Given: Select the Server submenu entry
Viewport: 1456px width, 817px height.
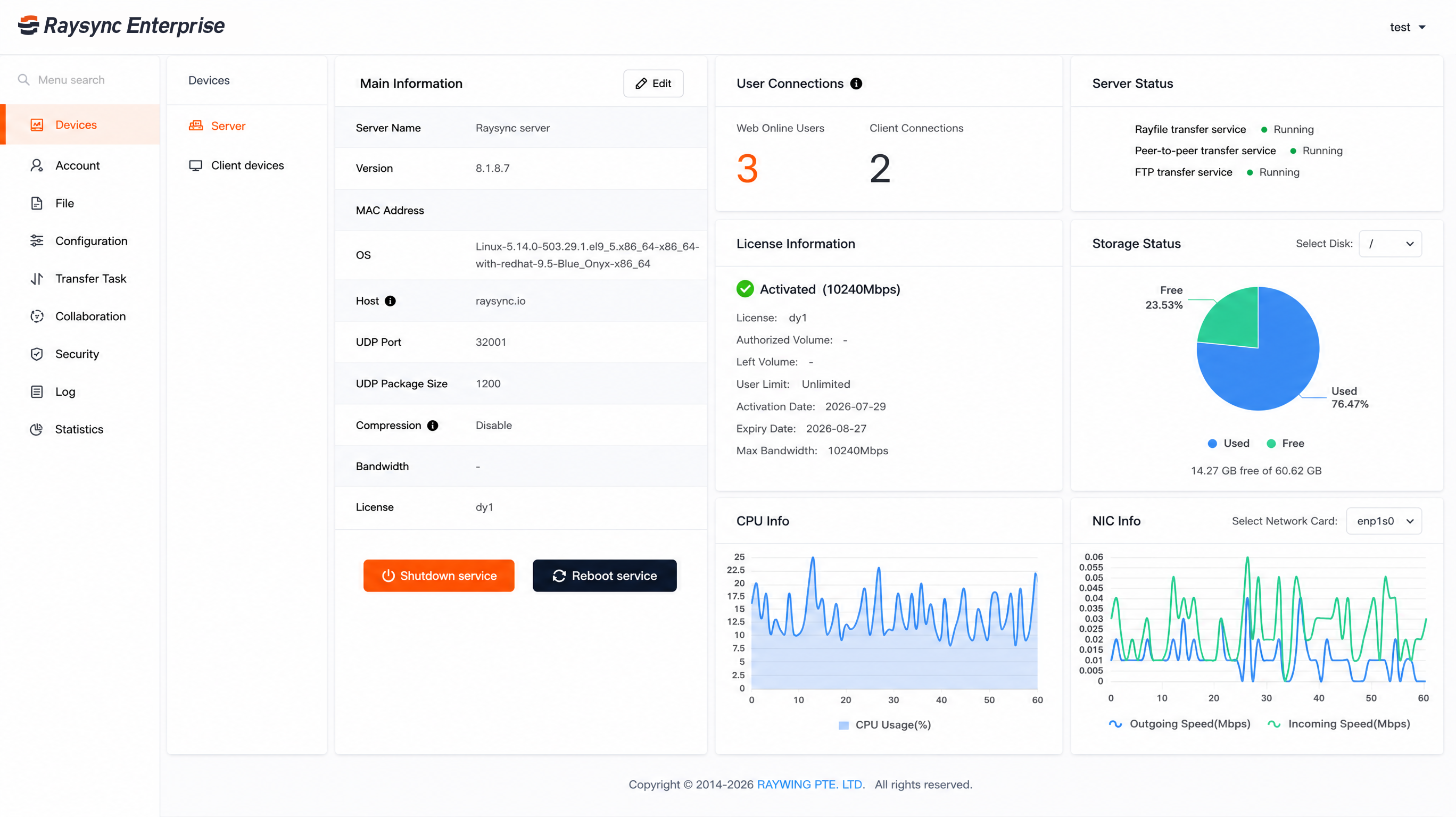Looking at the screenshot, I should [x=247, y=126].
